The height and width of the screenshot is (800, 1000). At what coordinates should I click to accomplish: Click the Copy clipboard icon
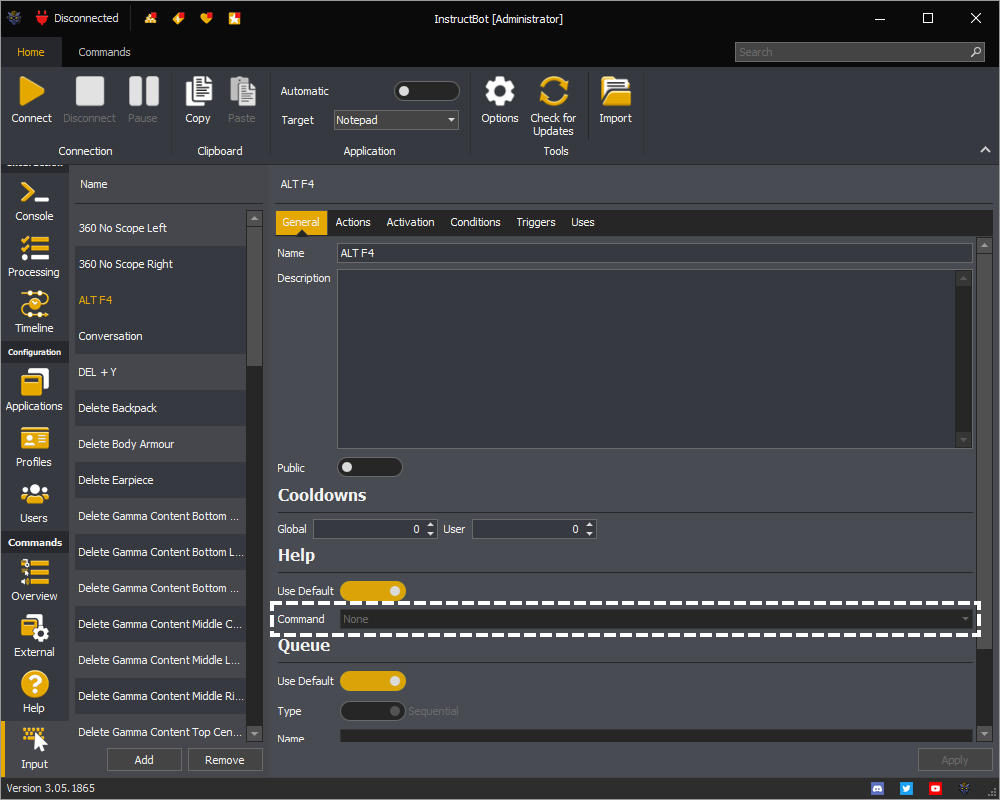tap(198, 91)
